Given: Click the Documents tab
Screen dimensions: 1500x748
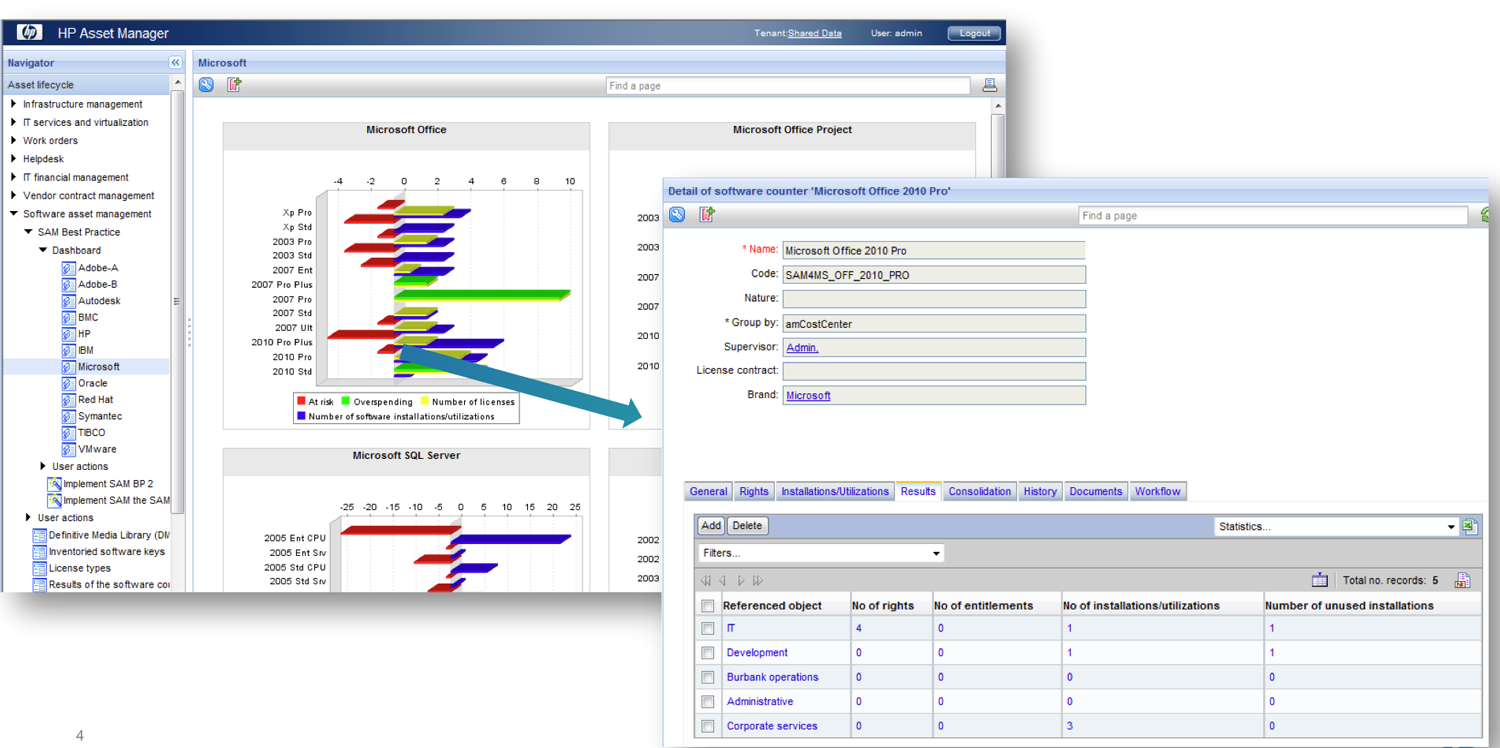Looking at the screenshot, I should click(x=1096, y=491).
